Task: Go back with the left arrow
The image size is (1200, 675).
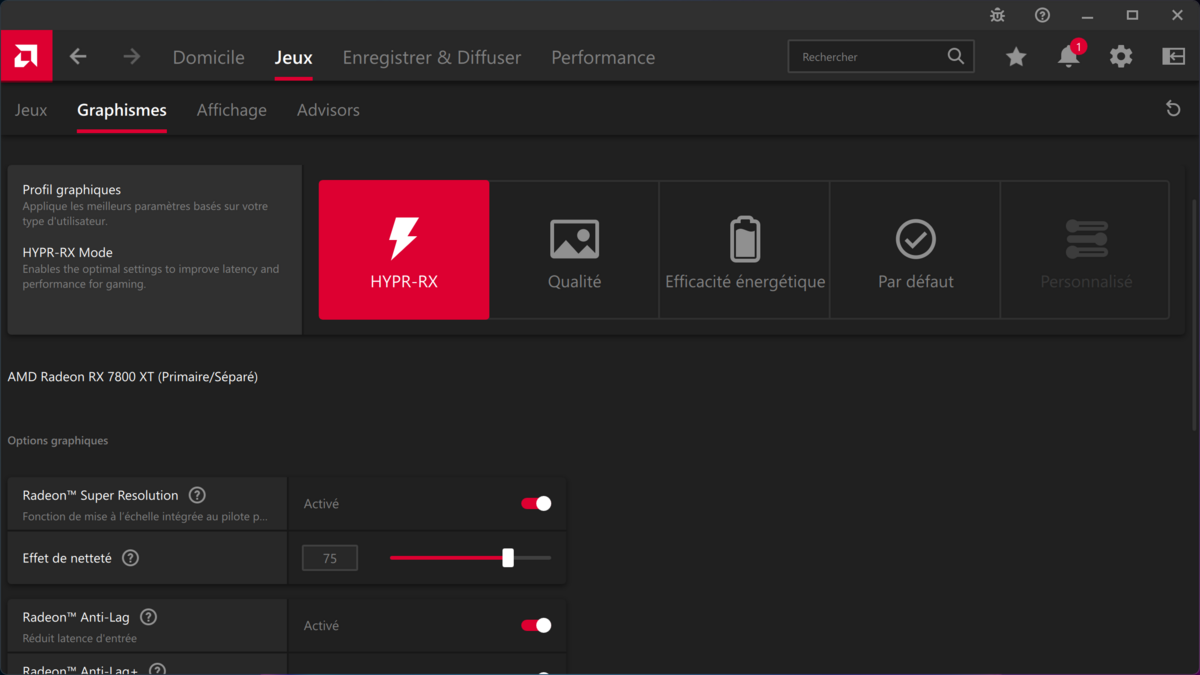Action: click(78, 57)
